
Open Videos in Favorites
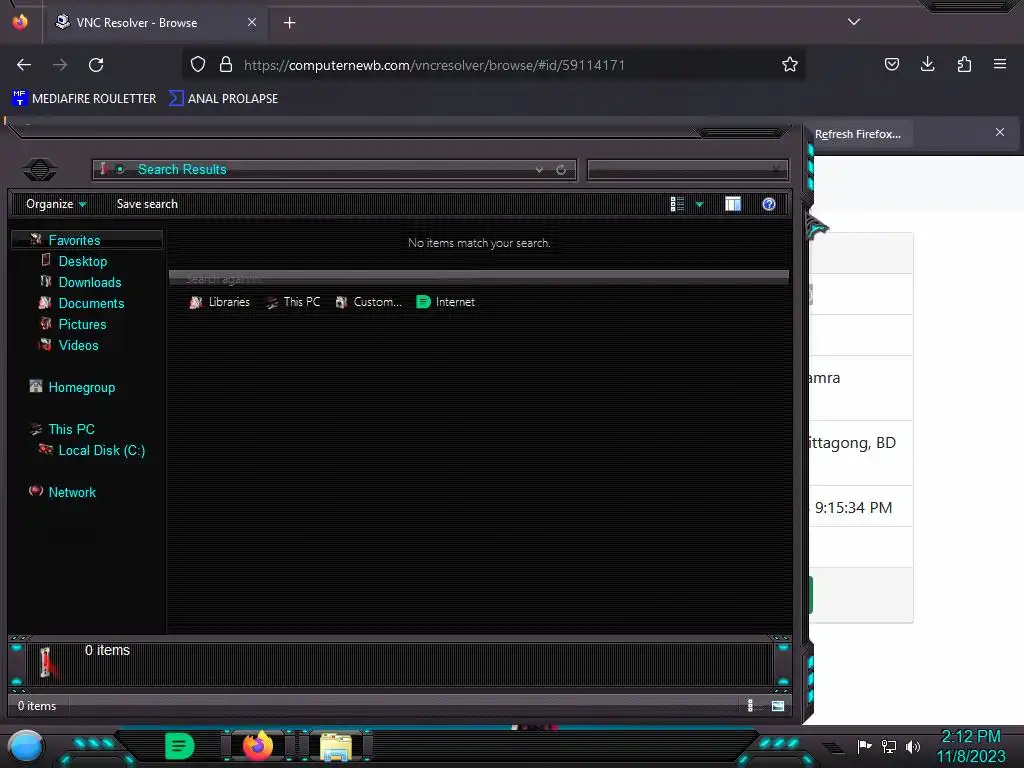[78, 345]
